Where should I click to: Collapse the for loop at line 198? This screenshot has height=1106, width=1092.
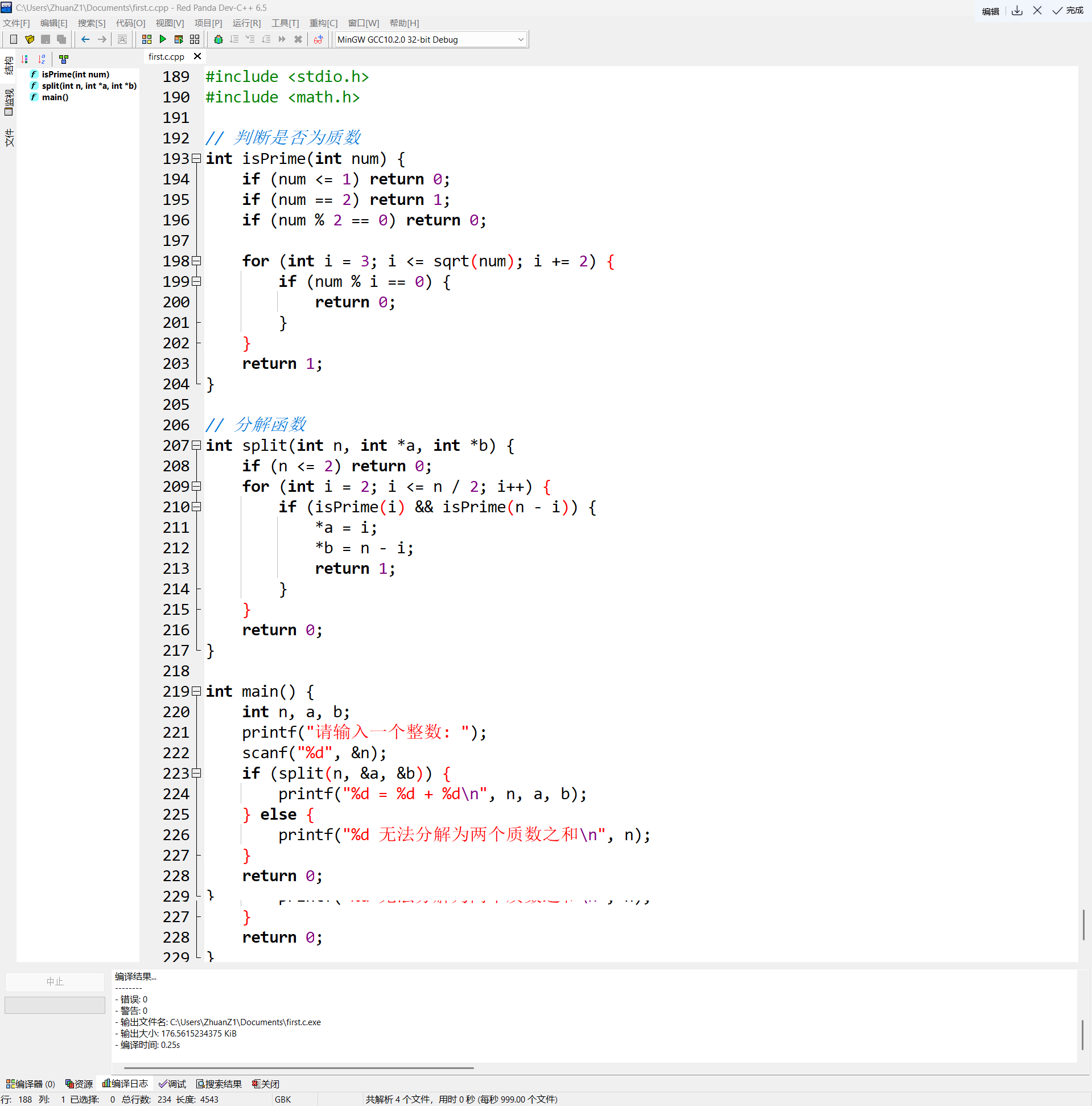(x=196, y=261)
